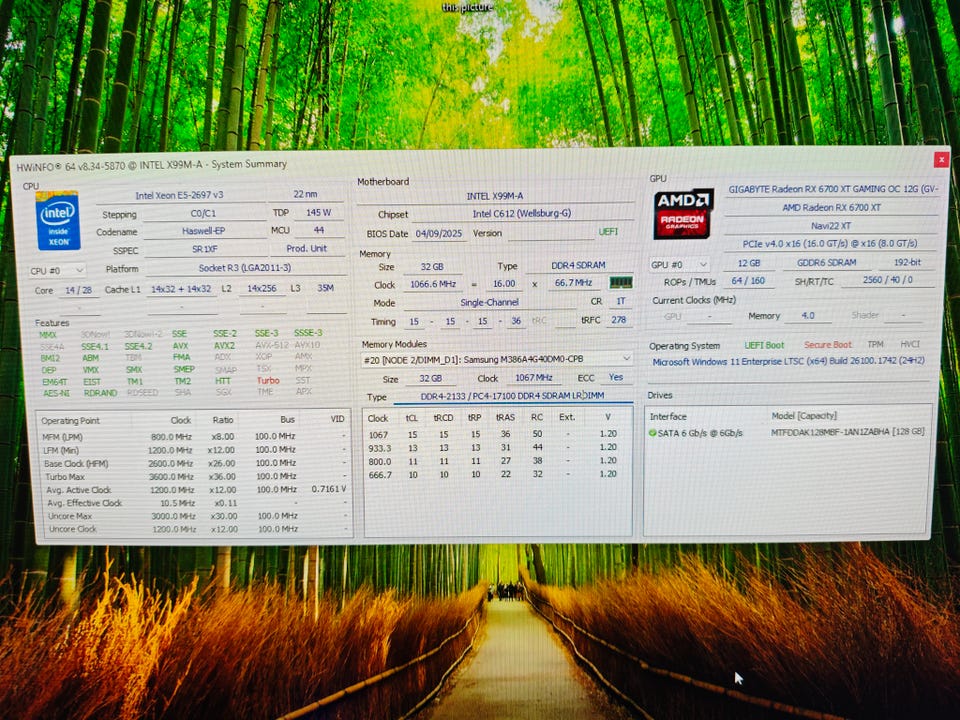Click the Core 14 / 28 count value
Image resolution: width=960 pixels, height=720 pixels.
78,290
